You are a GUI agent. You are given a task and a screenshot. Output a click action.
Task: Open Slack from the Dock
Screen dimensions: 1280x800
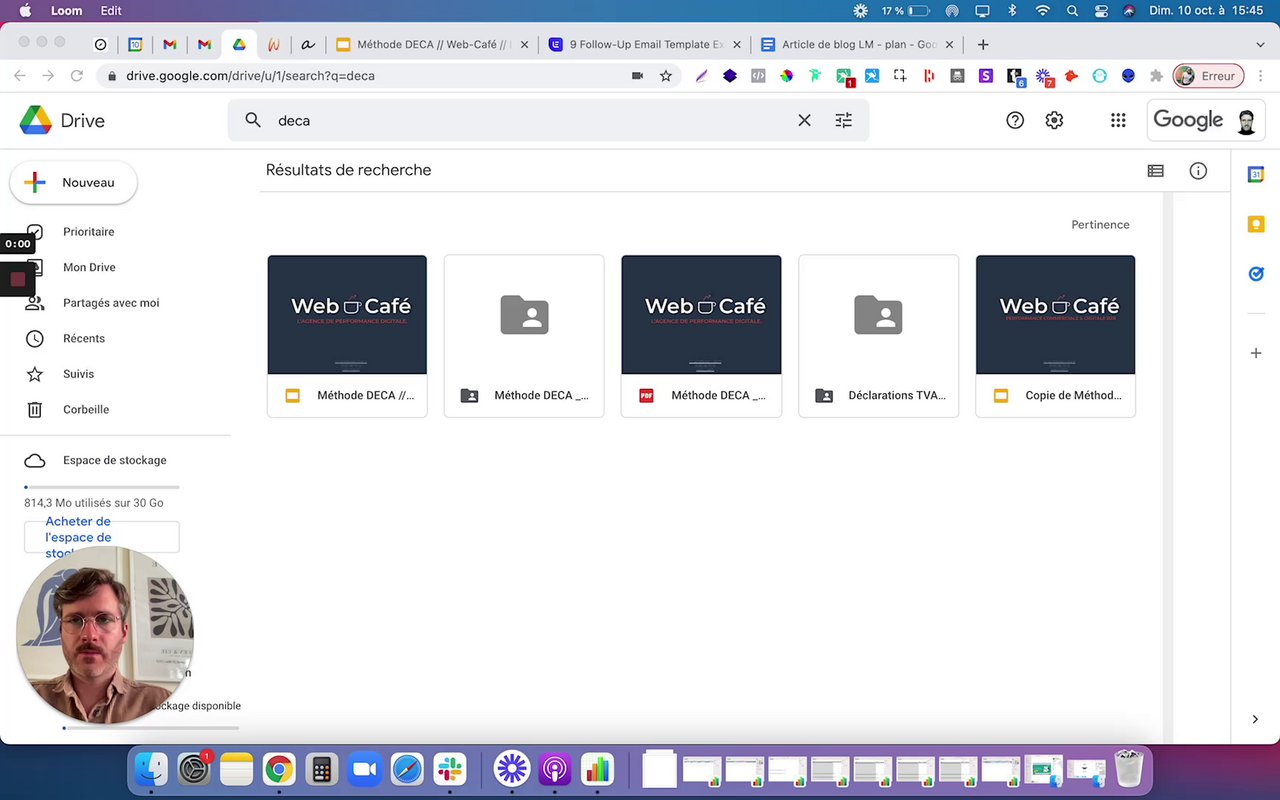(x=450, y=769)
